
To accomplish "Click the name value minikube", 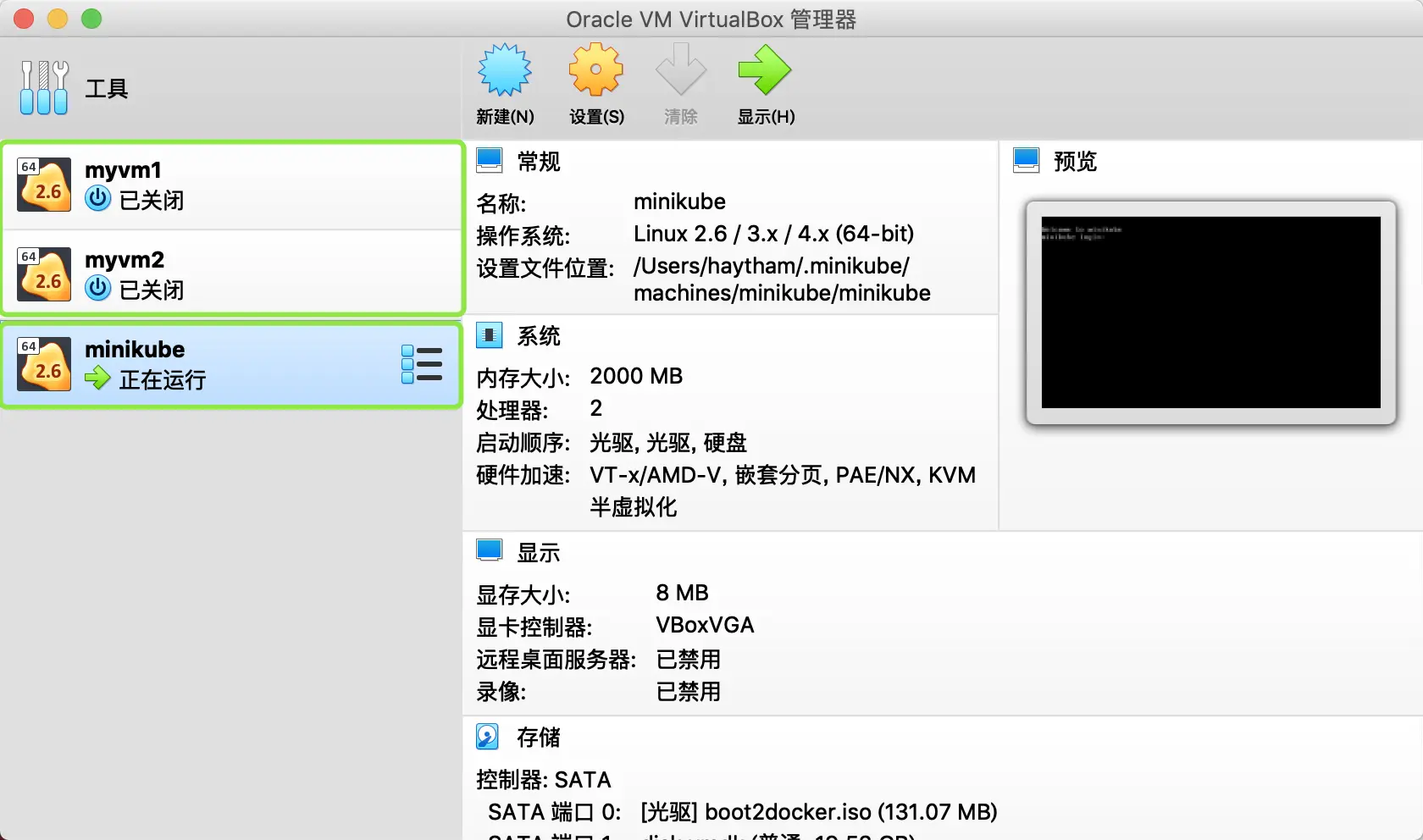I will coord(679,202).
